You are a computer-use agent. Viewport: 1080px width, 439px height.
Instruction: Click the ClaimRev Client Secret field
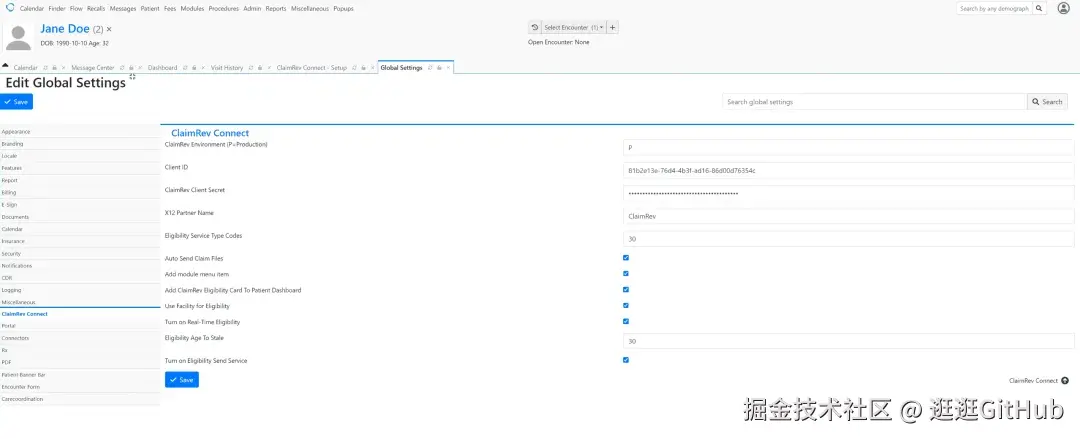point(849,193)
